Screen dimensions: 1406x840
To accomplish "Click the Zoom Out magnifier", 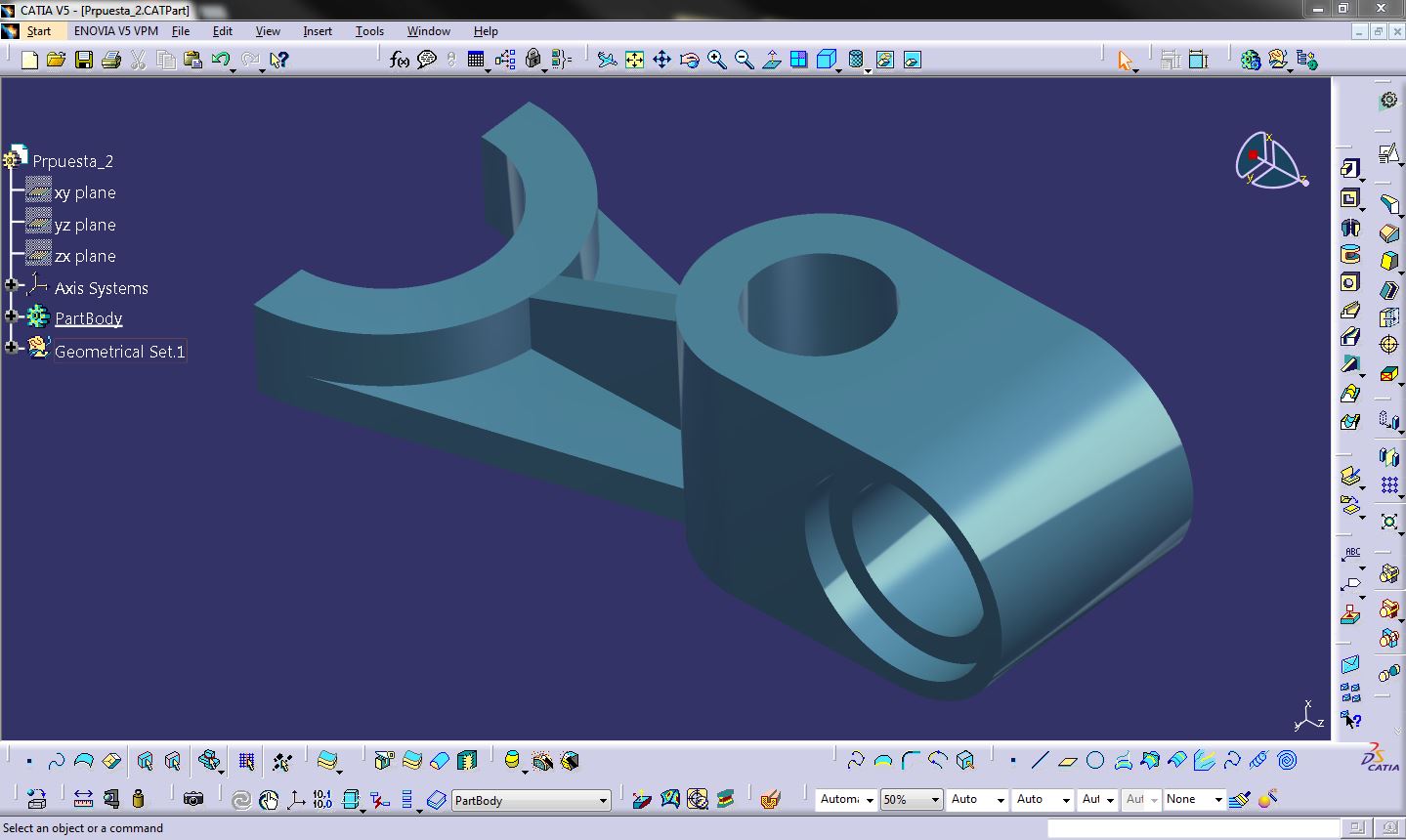I will click(x=744, y=61).
